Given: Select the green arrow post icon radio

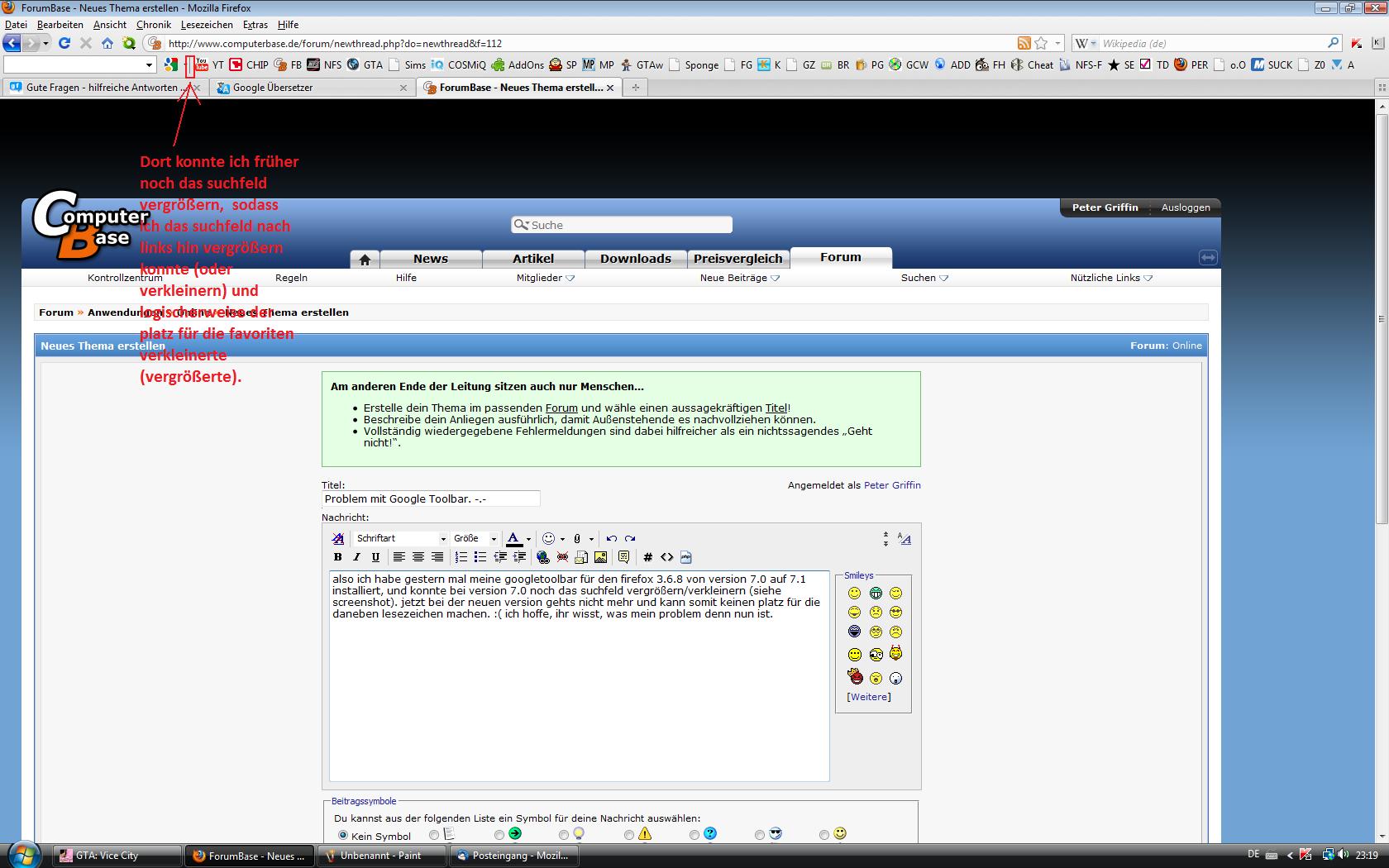Looking at the screenshot, I should click(499, 835).
